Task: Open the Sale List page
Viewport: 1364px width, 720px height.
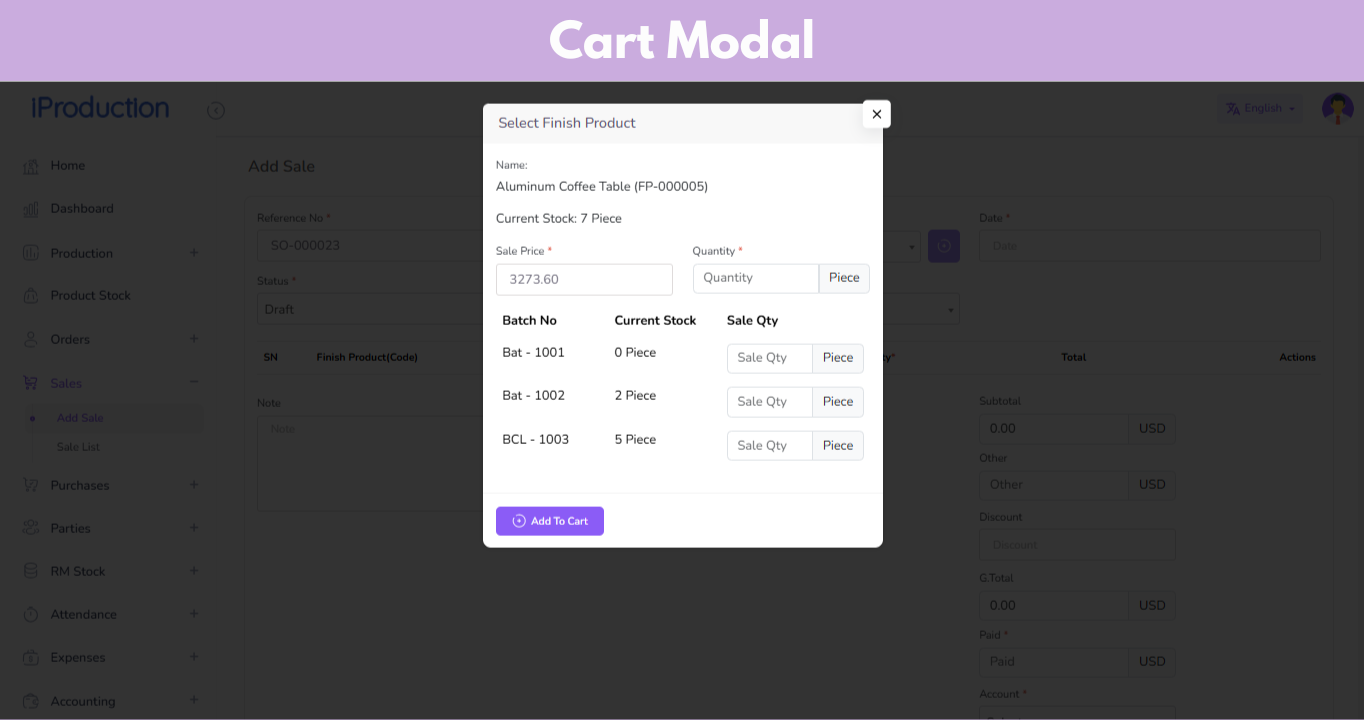Action: point(78,447)
